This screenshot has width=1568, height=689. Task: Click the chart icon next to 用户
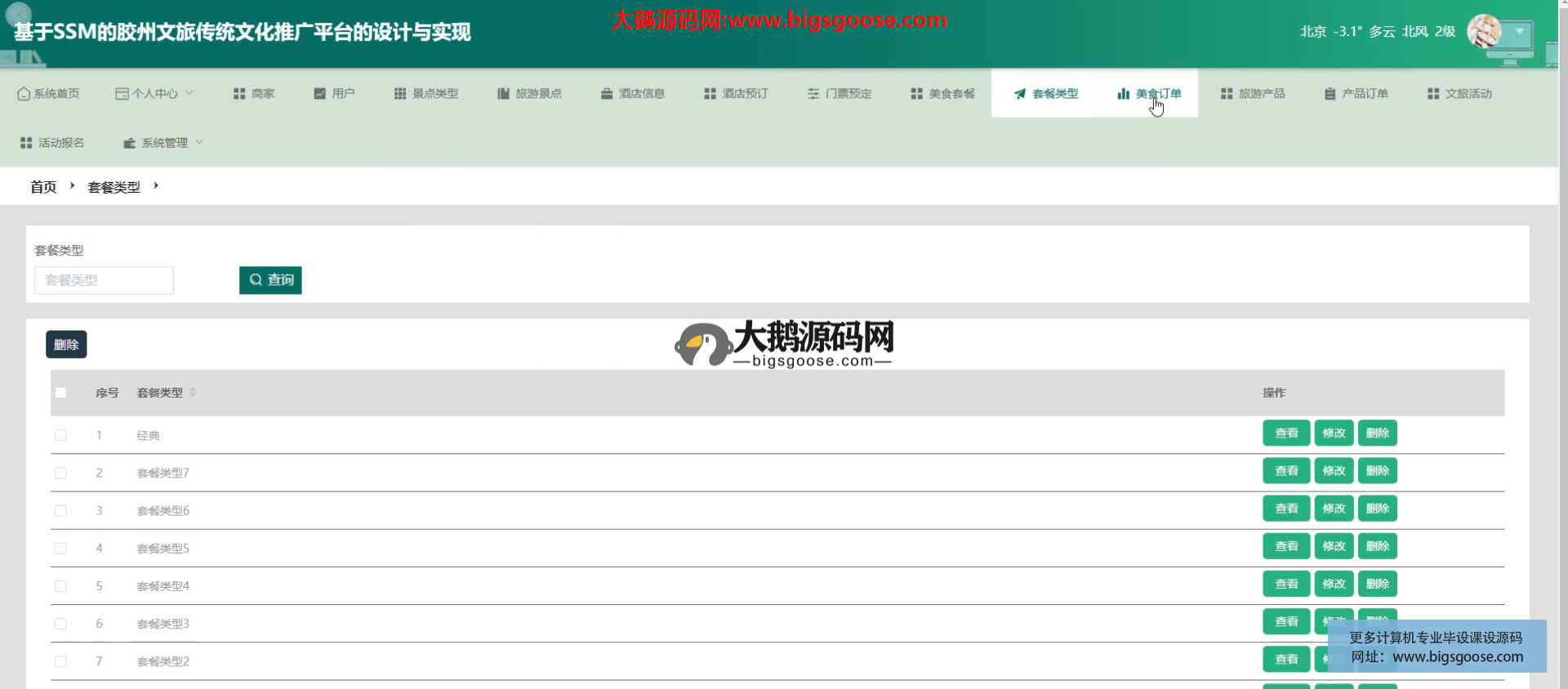pos(319,94)
